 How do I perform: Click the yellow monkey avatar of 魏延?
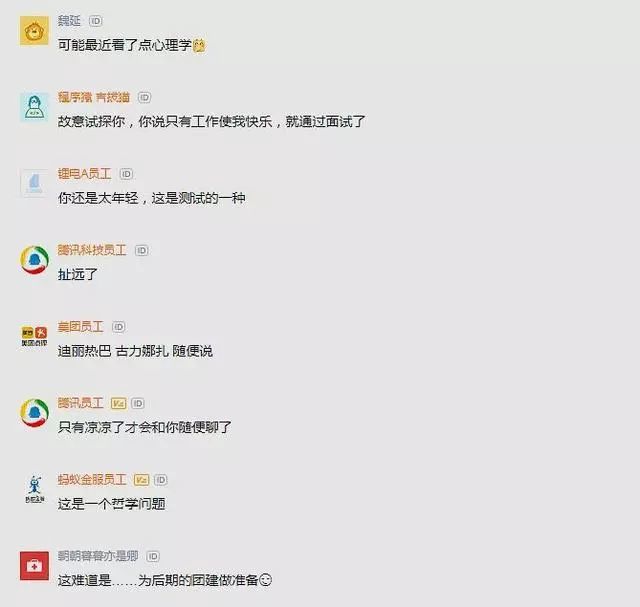coord(34,31)
